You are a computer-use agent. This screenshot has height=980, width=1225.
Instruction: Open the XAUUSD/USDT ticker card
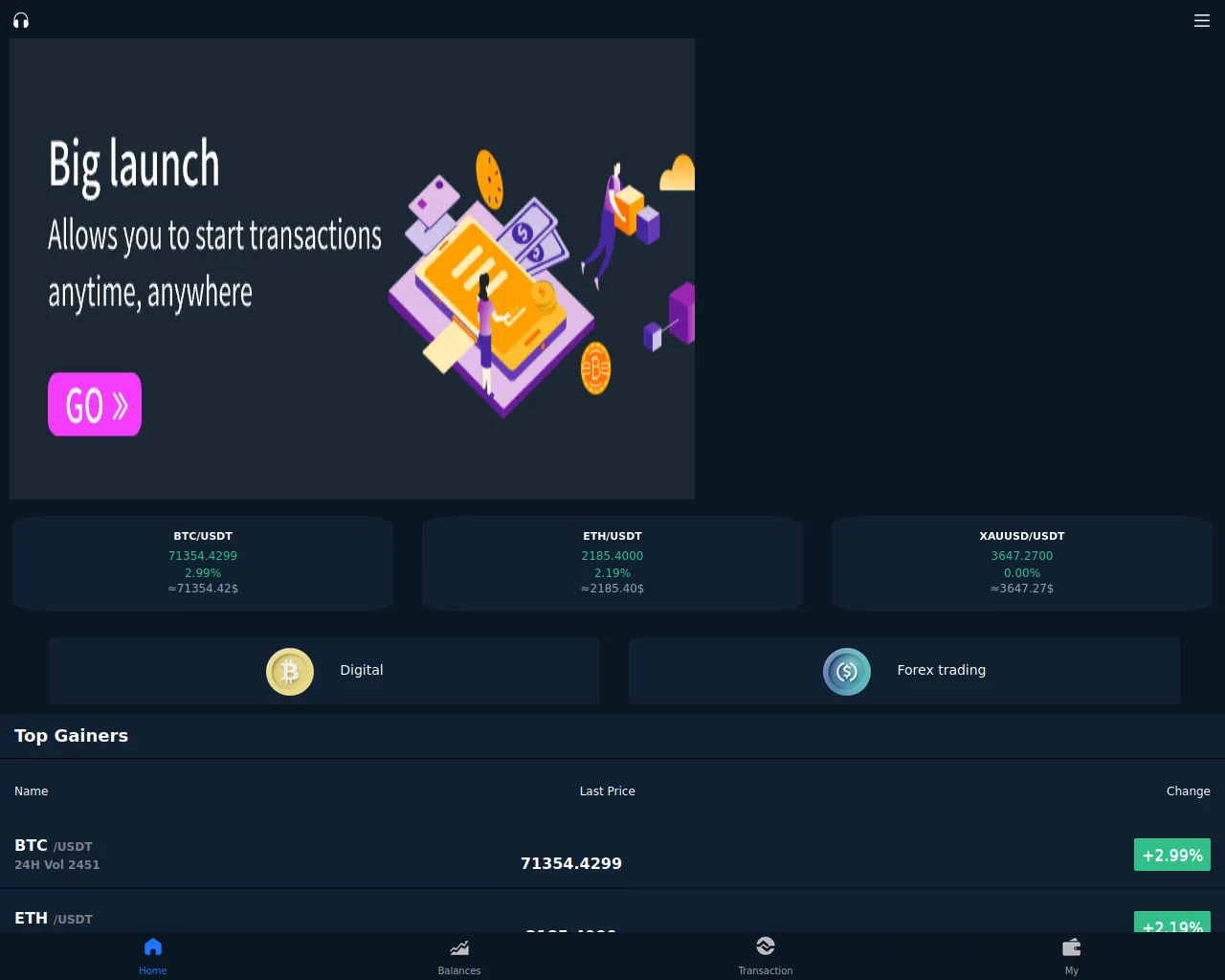[1022, 563]
